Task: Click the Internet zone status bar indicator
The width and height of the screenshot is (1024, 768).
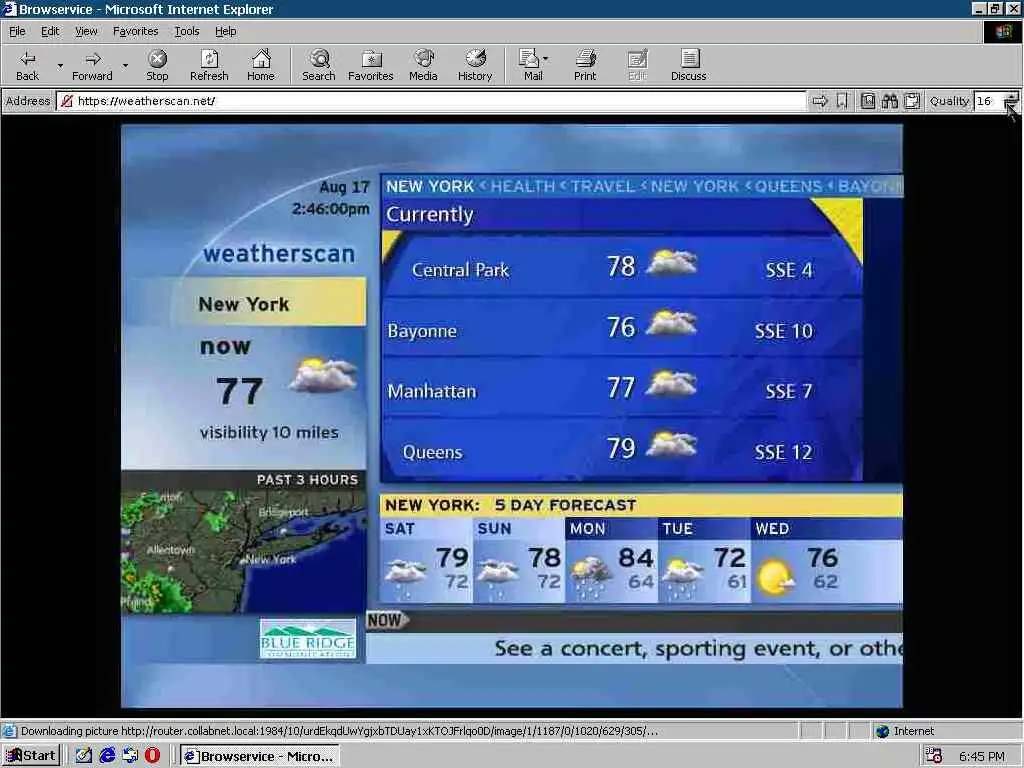Action: (x=904, y=731)
